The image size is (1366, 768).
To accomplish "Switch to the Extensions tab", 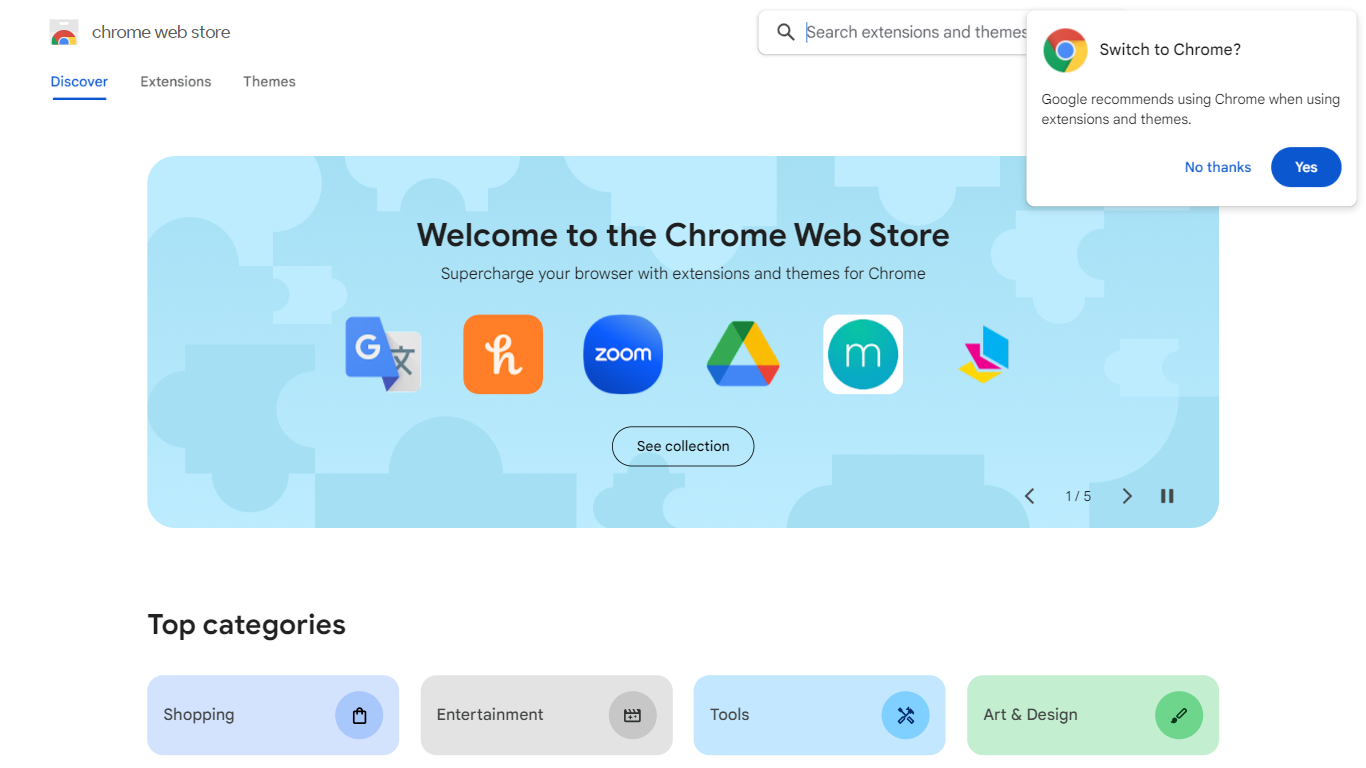I will (176, 82).
